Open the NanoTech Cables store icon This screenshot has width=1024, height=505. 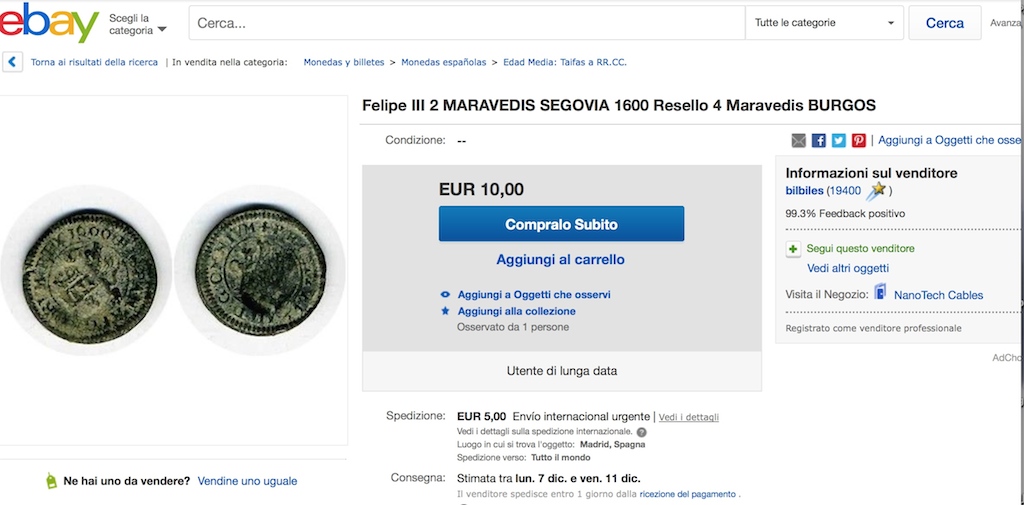tap(880, 293)
